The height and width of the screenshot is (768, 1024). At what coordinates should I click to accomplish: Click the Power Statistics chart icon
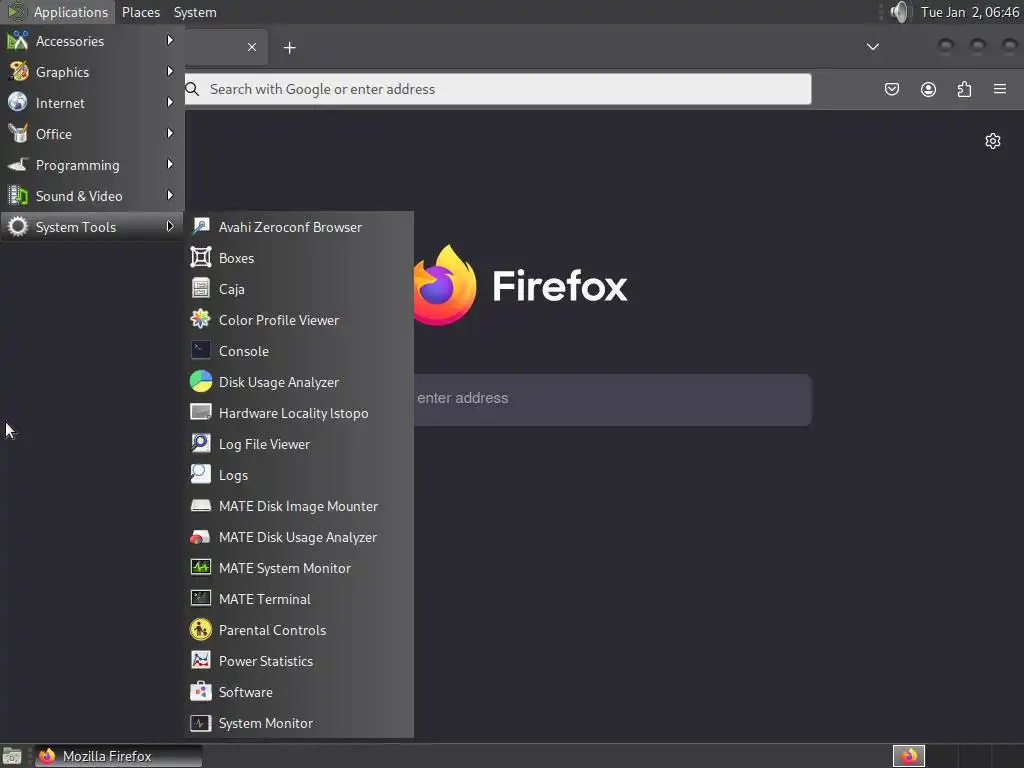click(200, 660)
